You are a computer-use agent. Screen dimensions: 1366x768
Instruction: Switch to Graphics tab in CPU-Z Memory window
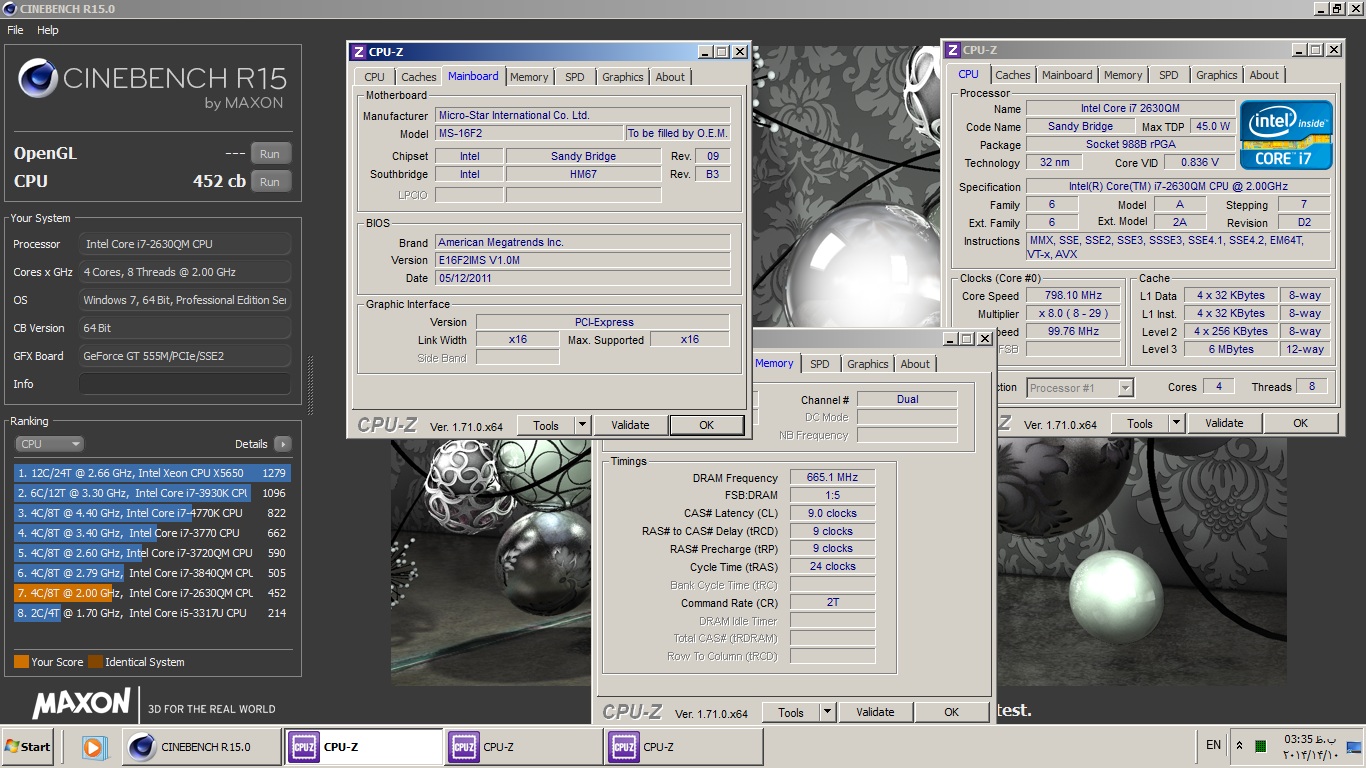click(867, 364)
